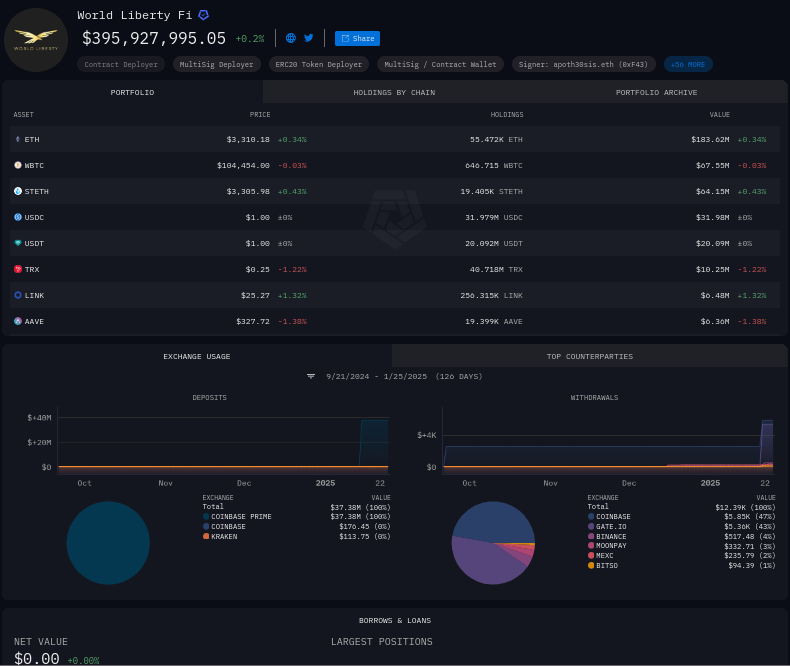Open the AAVE asset name
Screen dimensions: 790x666
click(34, 322)
